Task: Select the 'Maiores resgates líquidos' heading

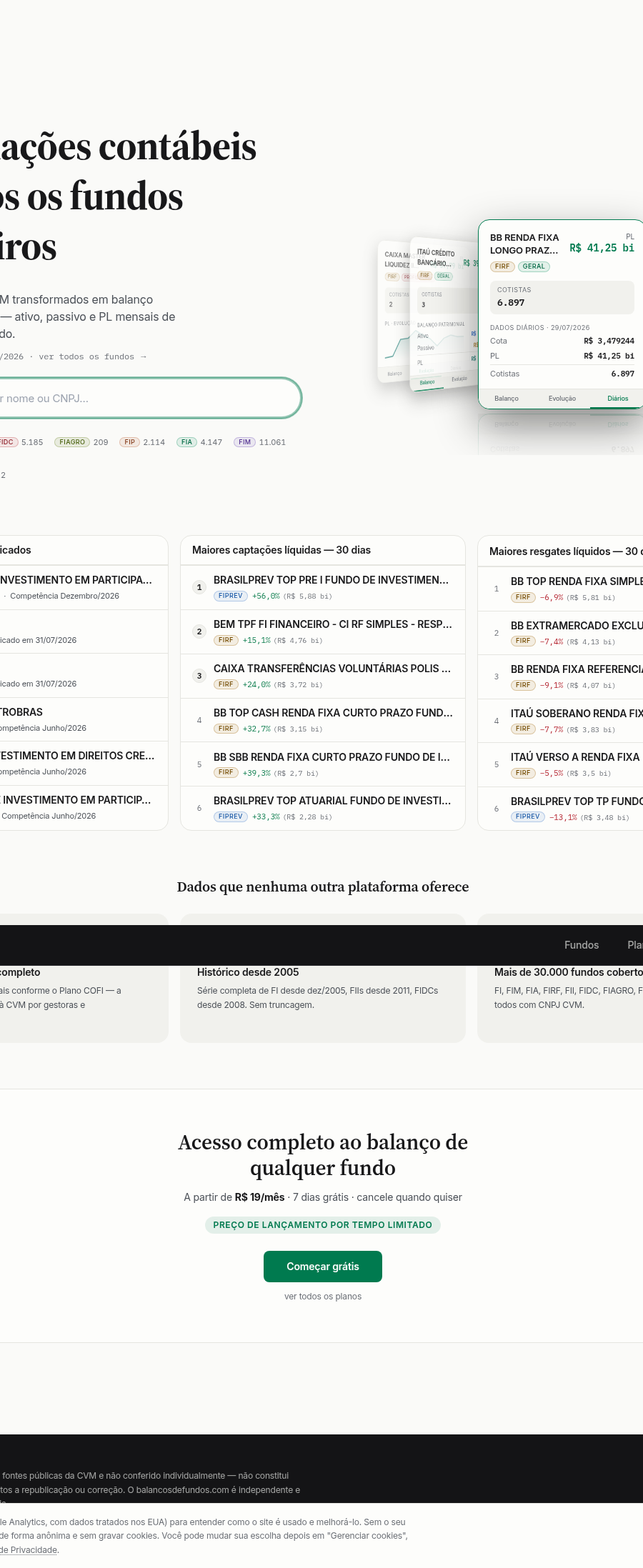Action: (x=566, y=551)
